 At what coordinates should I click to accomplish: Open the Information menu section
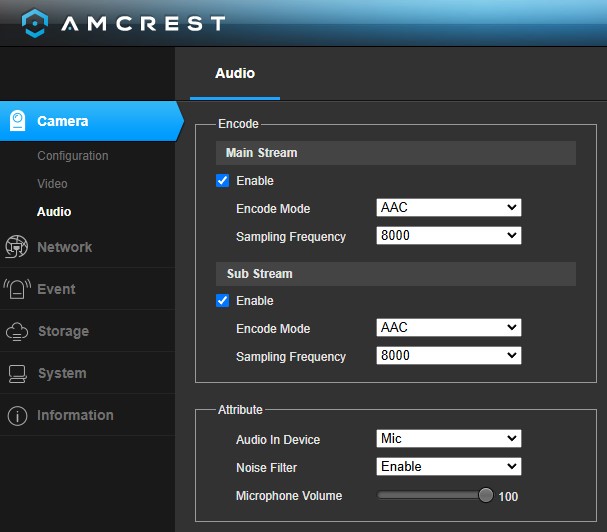pos(87,415)
